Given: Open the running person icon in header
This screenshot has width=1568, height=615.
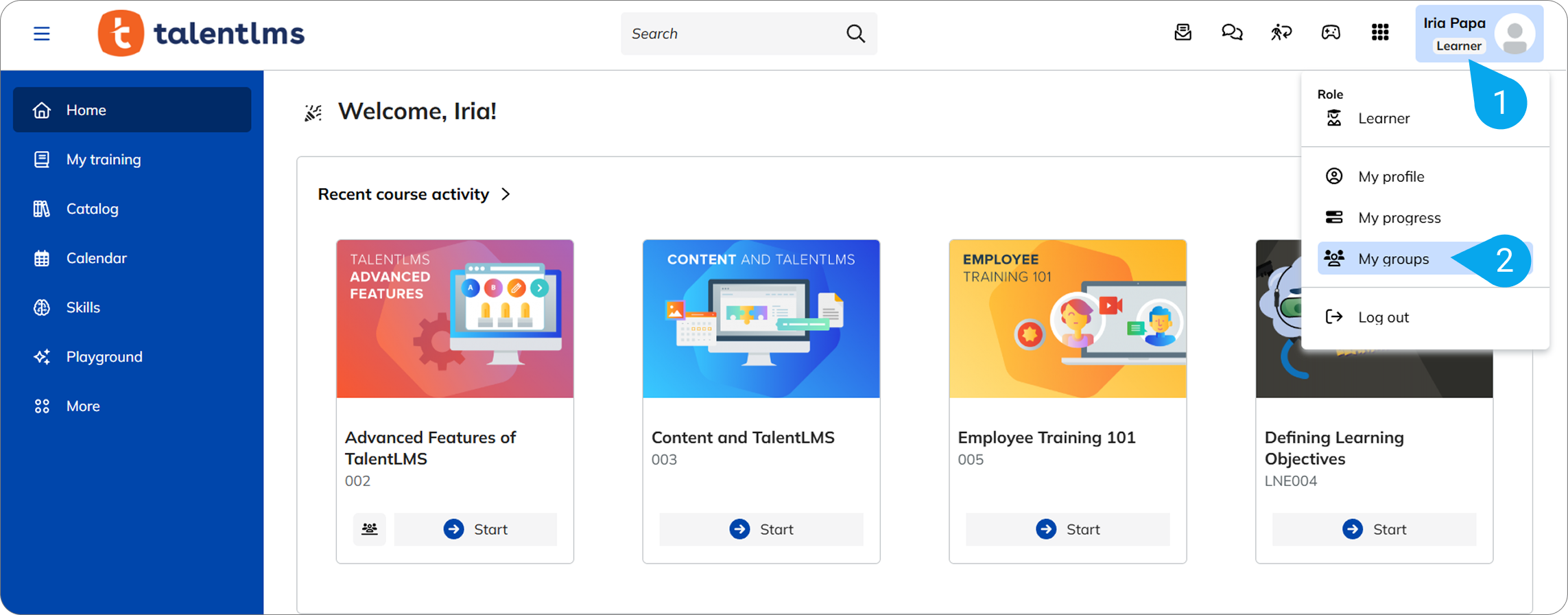Looking at the screenshot, I should pos(1281,32).
